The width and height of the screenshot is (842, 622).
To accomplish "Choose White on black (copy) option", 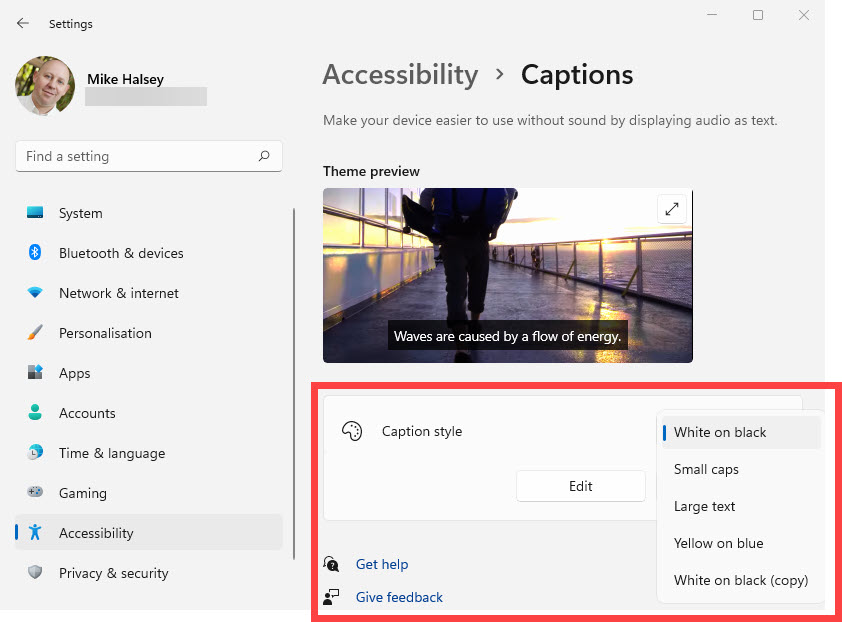I will (x=740, y=580).
